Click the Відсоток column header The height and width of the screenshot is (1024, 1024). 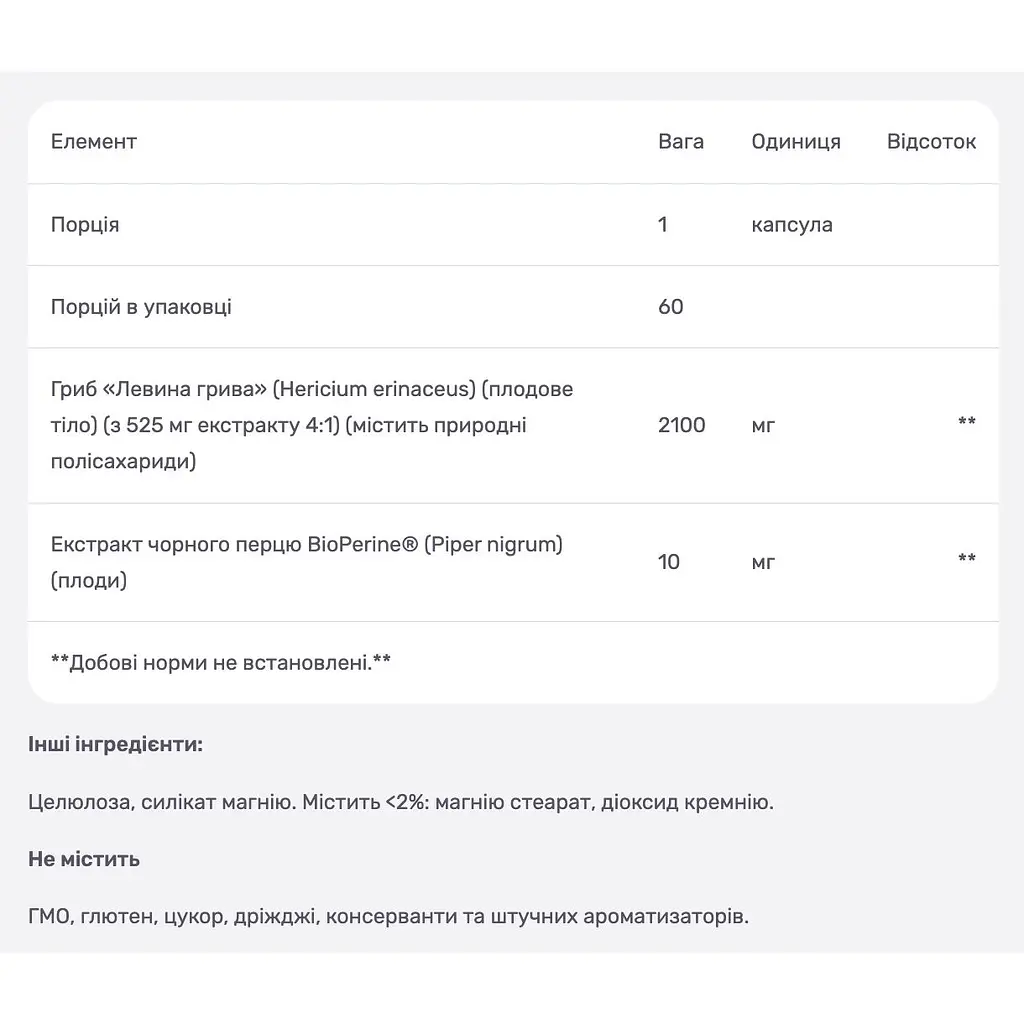(931, 142)
